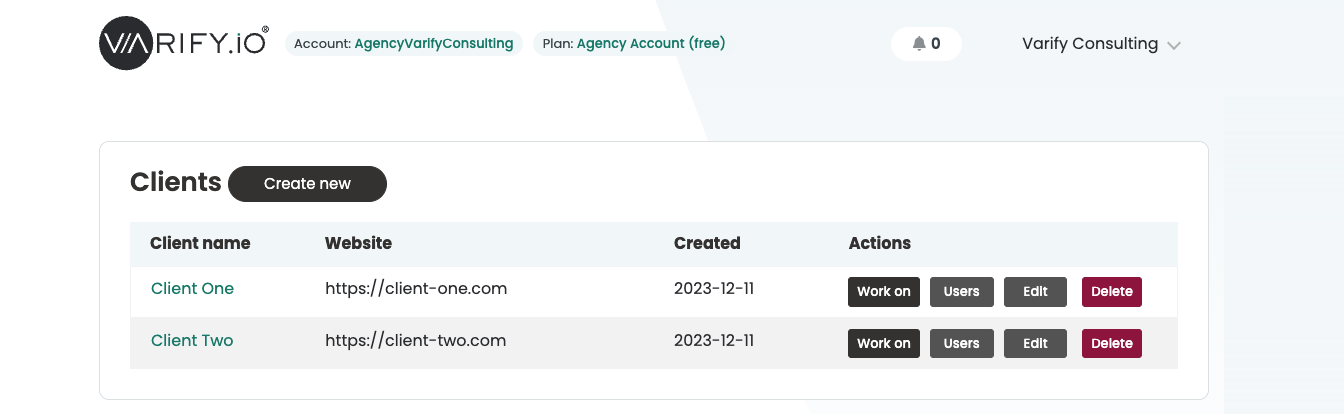This screenshot has width=1344, height=414.
Task: Open Users for Client One
Action: [x=962, y=292]
